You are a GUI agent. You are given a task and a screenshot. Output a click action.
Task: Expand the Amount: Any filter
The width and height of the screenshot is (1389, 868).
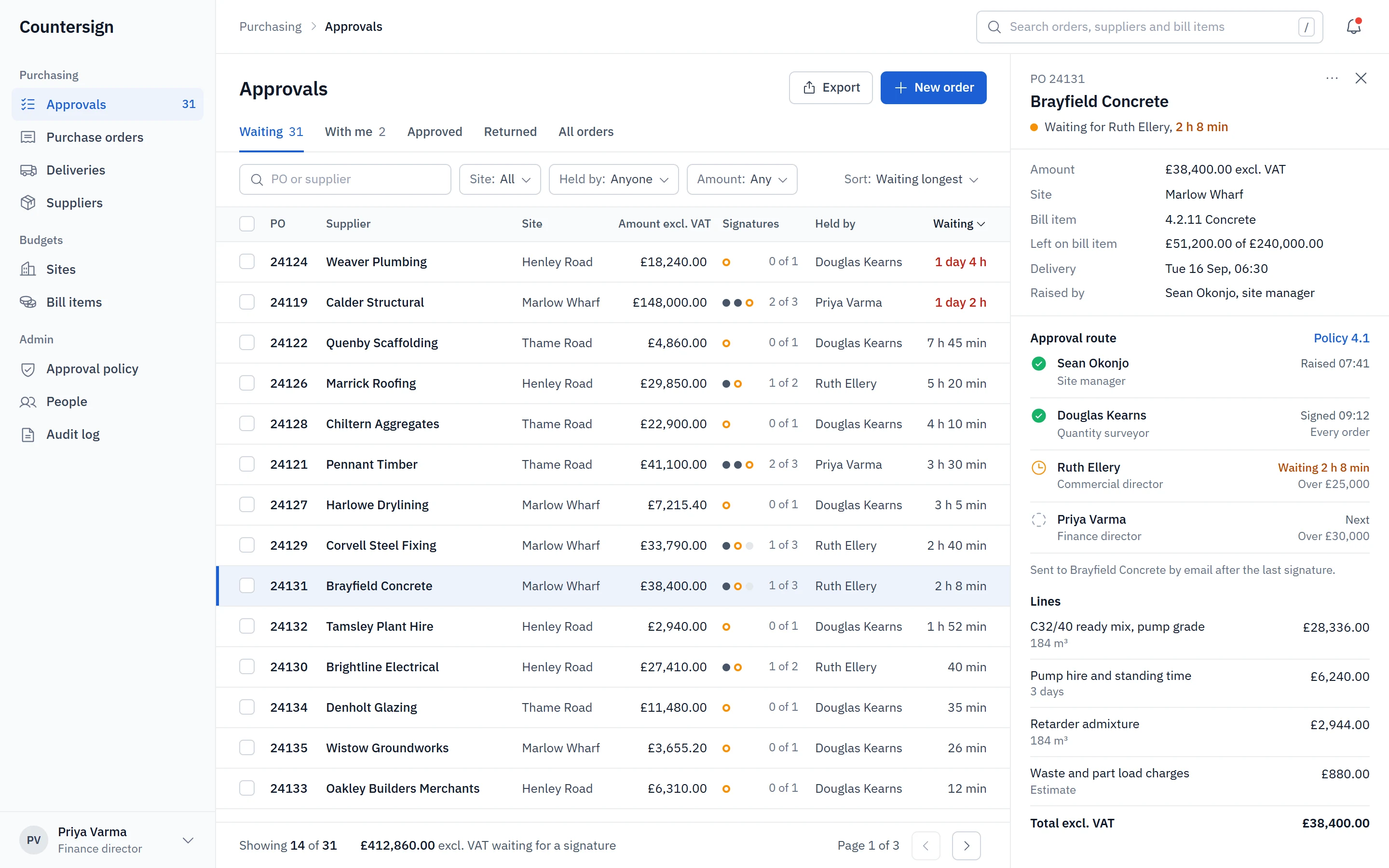pyautogui.click(x=742, y=179)
